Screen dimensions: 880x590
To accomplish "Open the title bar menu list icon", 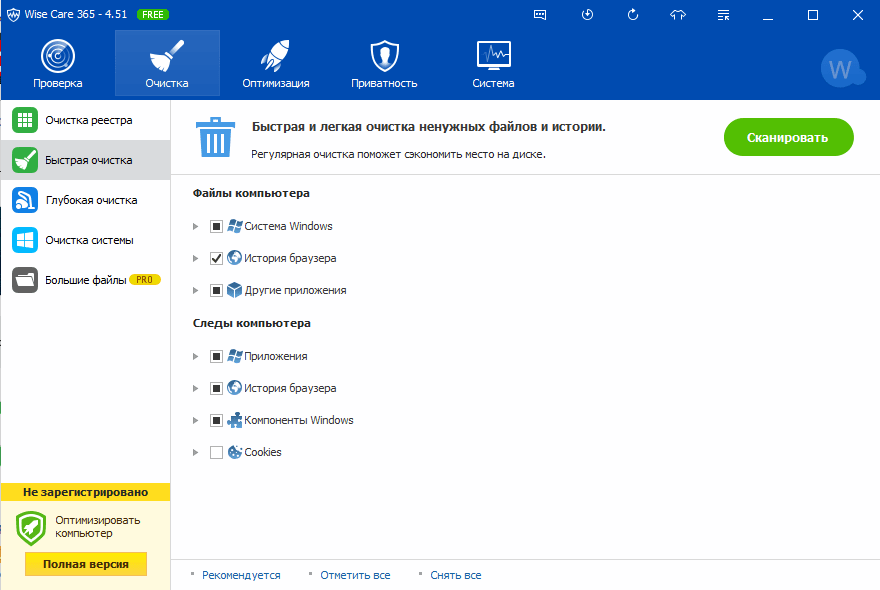I will (x=725, y=15).
